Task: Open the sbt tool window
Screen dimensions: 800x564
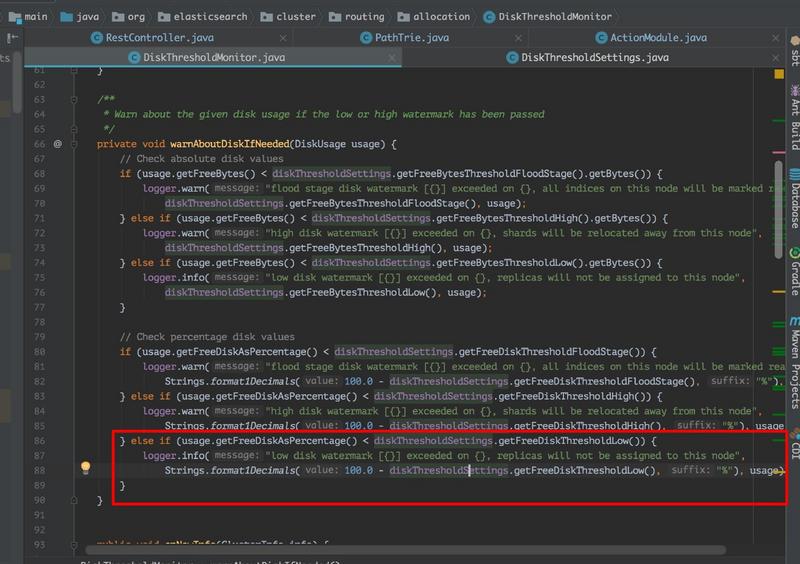Action: pyautogui.click(x=794, y=51)
